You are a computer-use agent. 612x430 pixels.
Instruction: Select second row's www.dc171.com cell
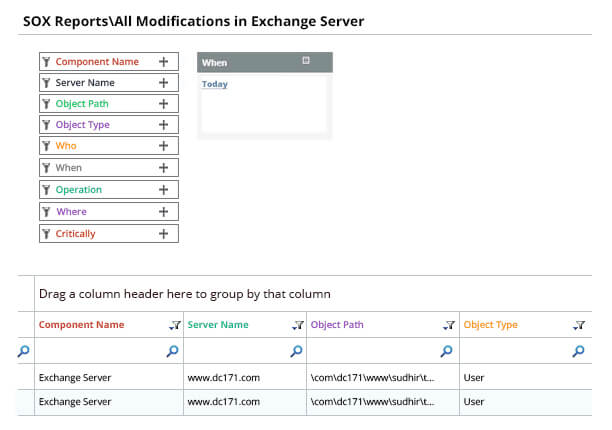pos(245,402)
